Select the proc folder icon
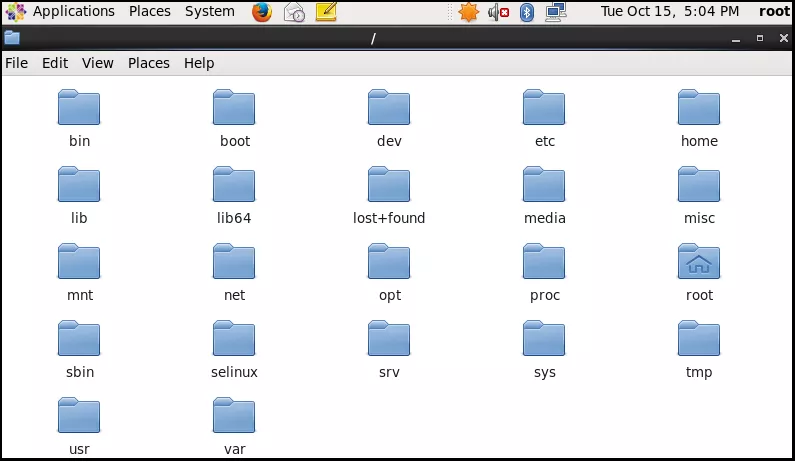The image size is (795, 462). point(544,261)
